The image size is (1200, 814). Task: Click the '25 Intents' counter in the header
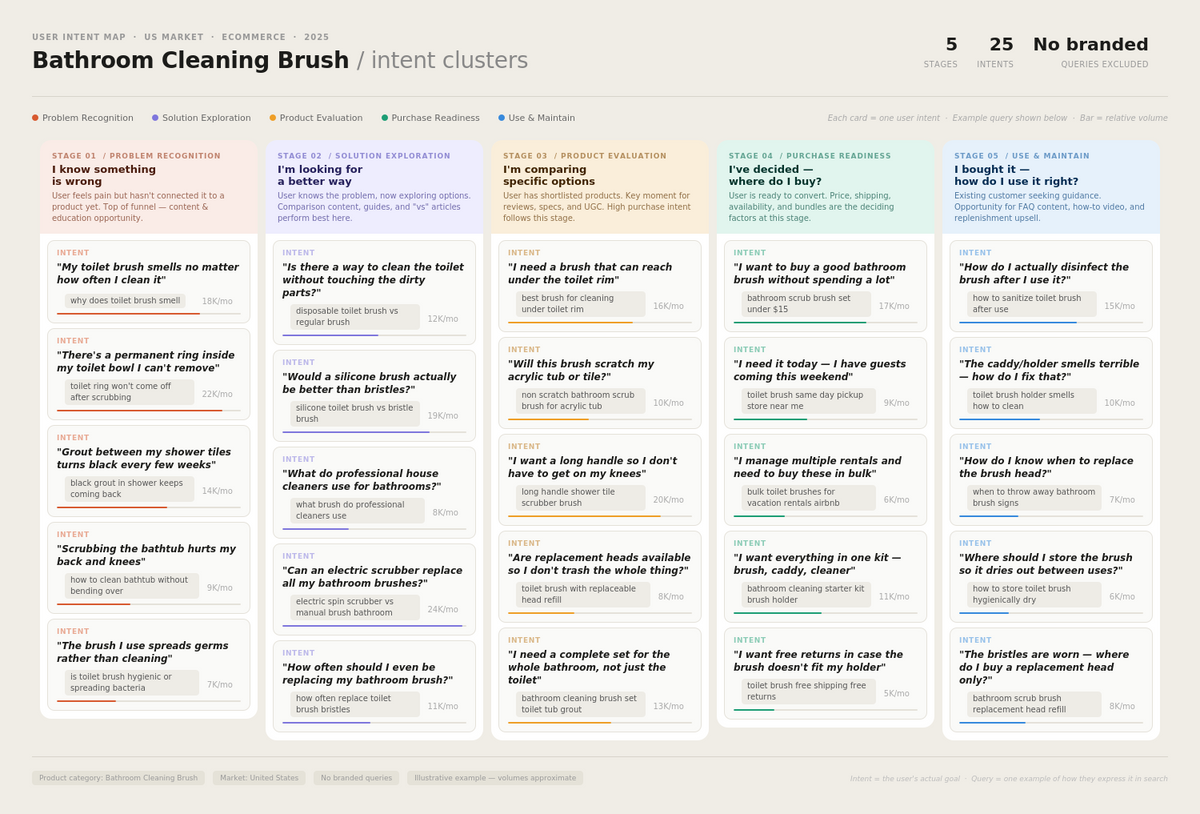click(1001, 52)
